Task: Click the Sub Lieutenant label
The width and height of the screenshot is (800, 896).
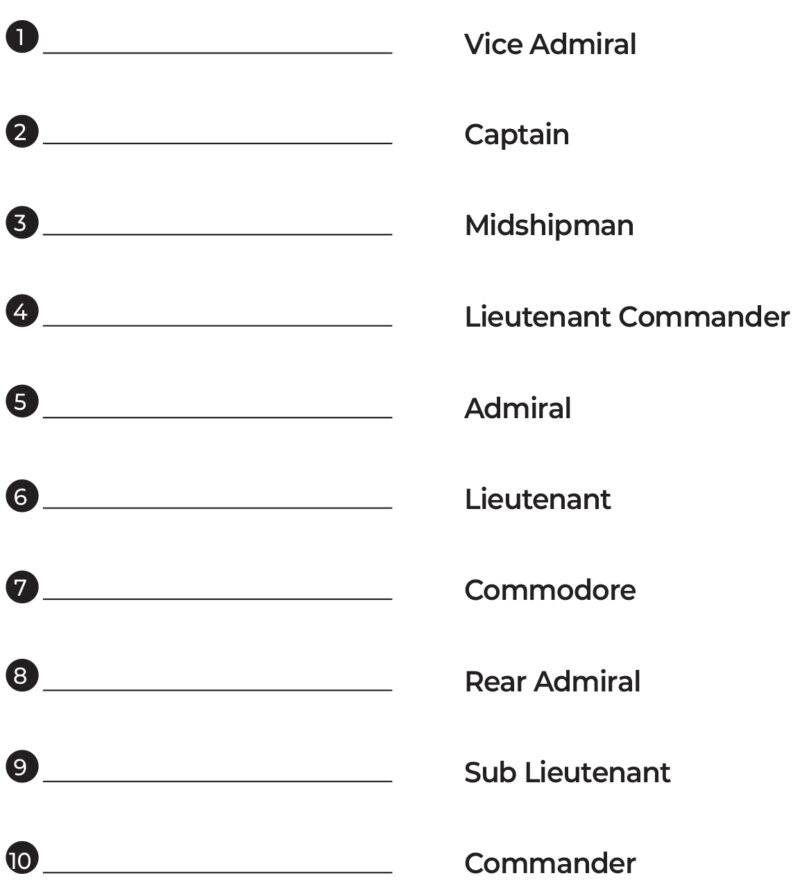Action: 567,772
